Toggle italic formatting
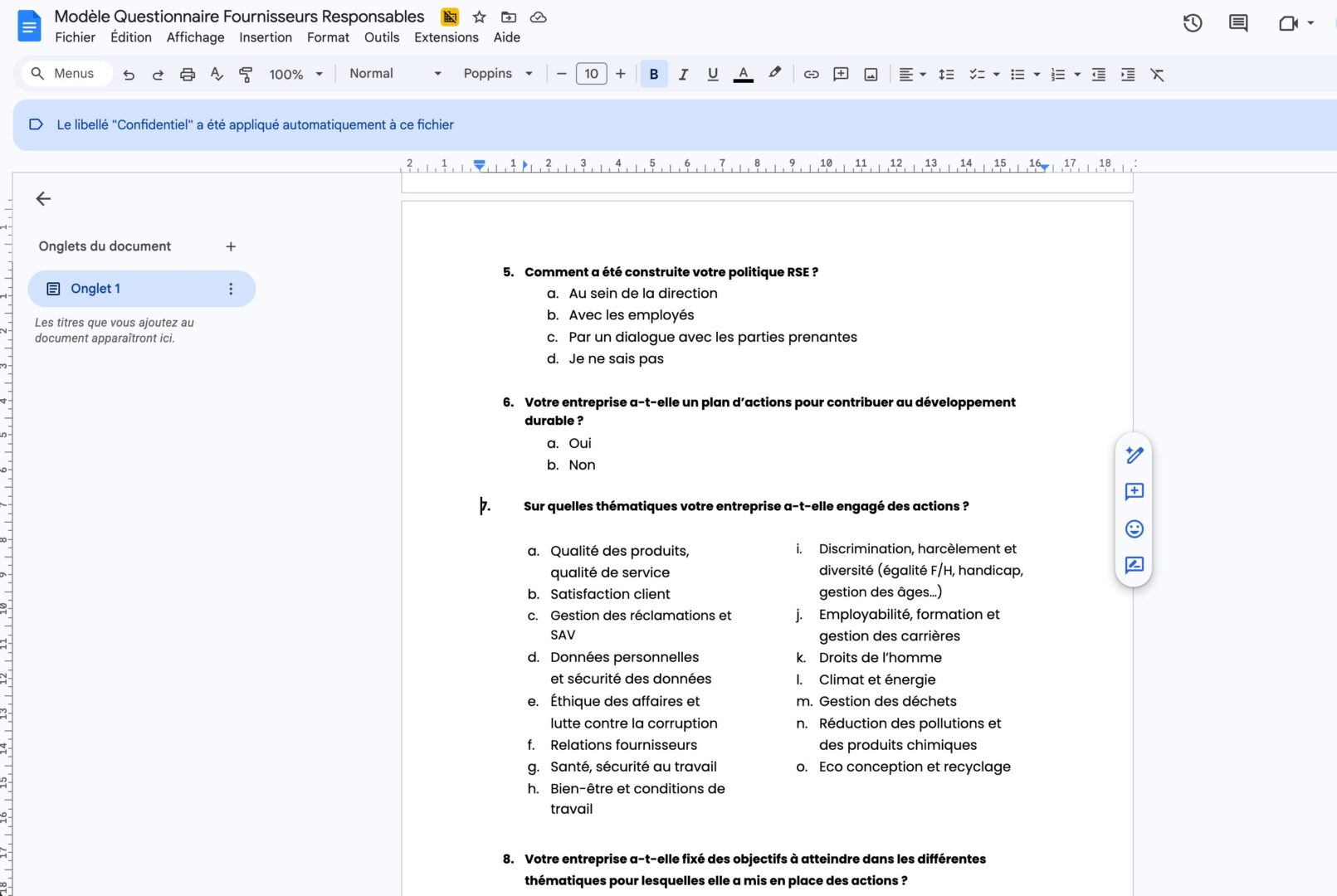Viewport: 1337px width, 896px height. pos(683,74)
